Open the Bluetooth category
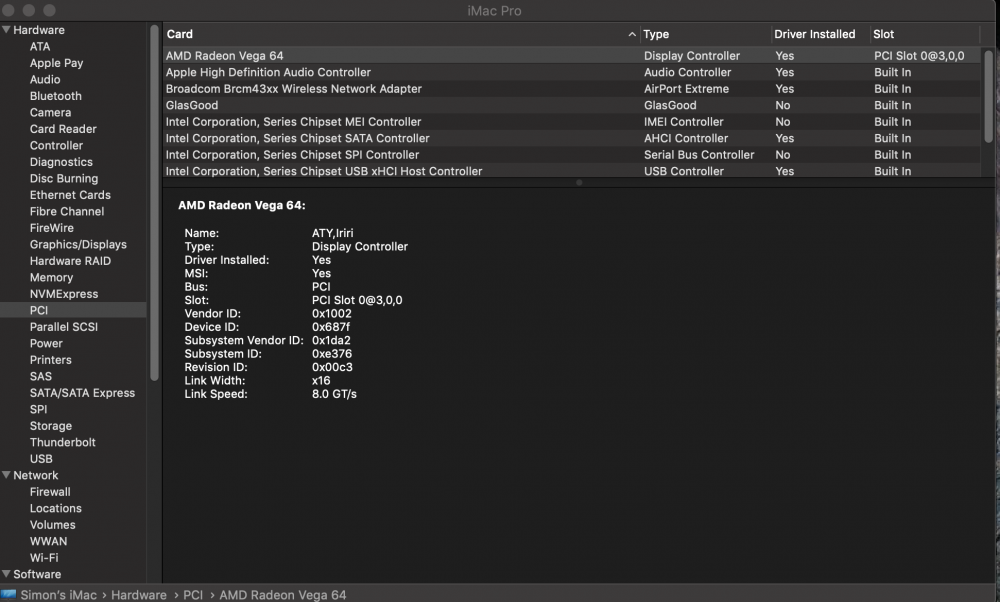Screen dimensions: 1000x602 pos(55,96)
